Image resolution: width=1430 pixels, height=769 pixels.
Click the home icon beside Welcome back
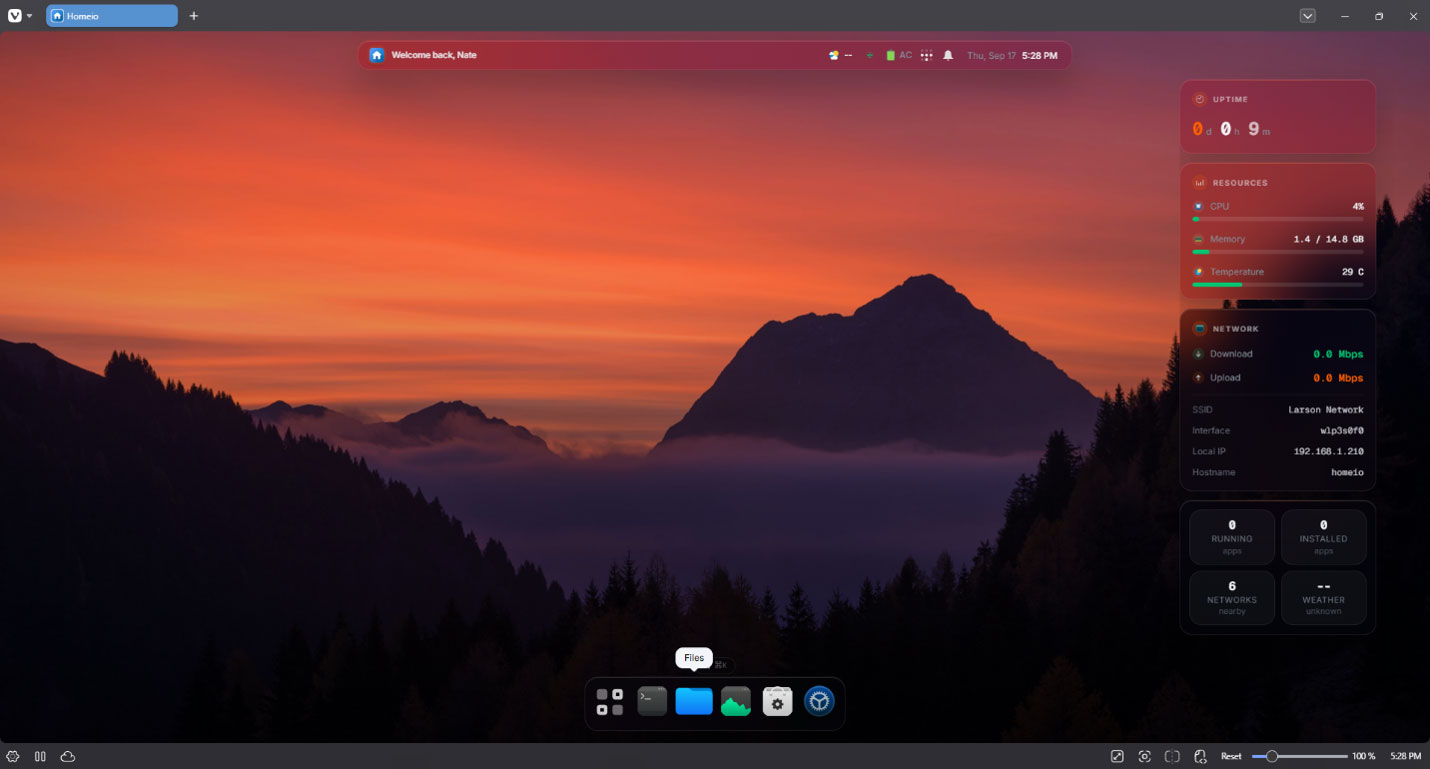377,55
